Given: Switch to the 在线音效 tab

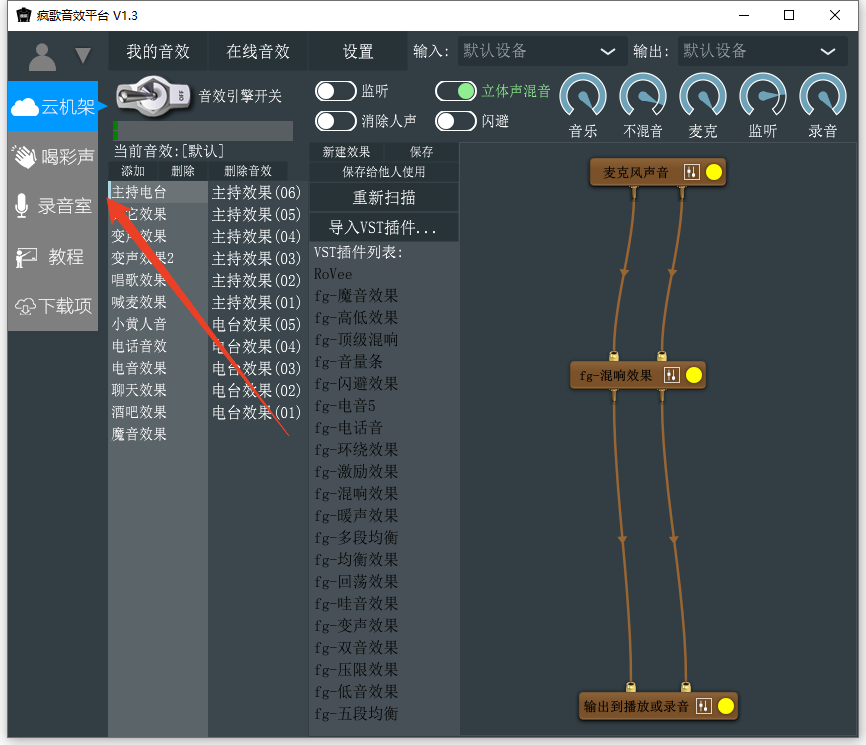Looking at the screenshot, I should coord(257,51).
